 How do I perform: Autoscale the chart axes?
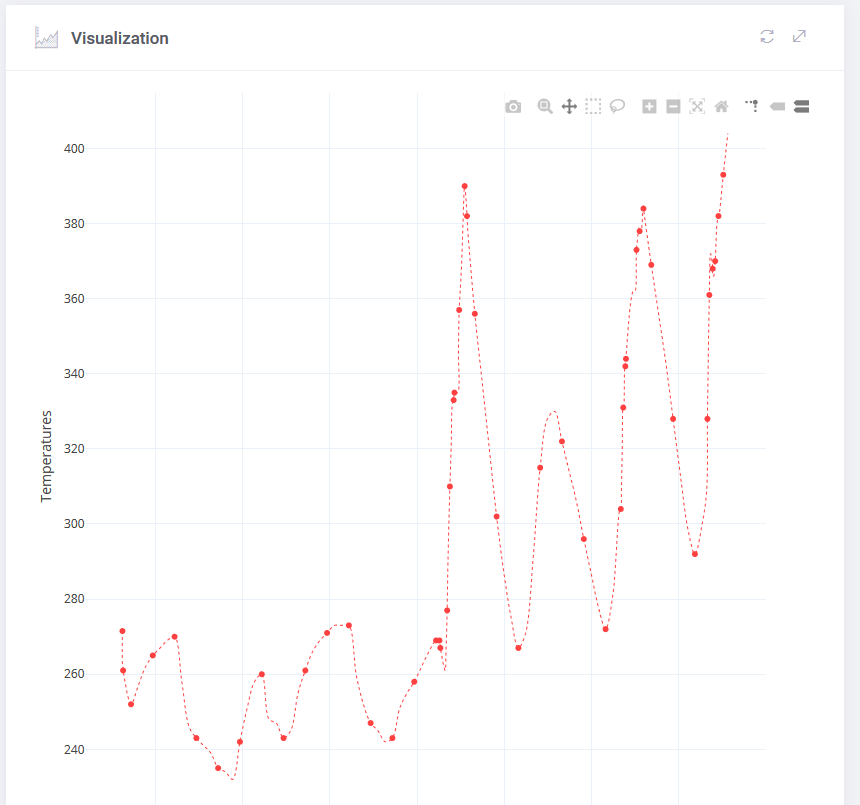pyautogui.click(x=697, y=106)
